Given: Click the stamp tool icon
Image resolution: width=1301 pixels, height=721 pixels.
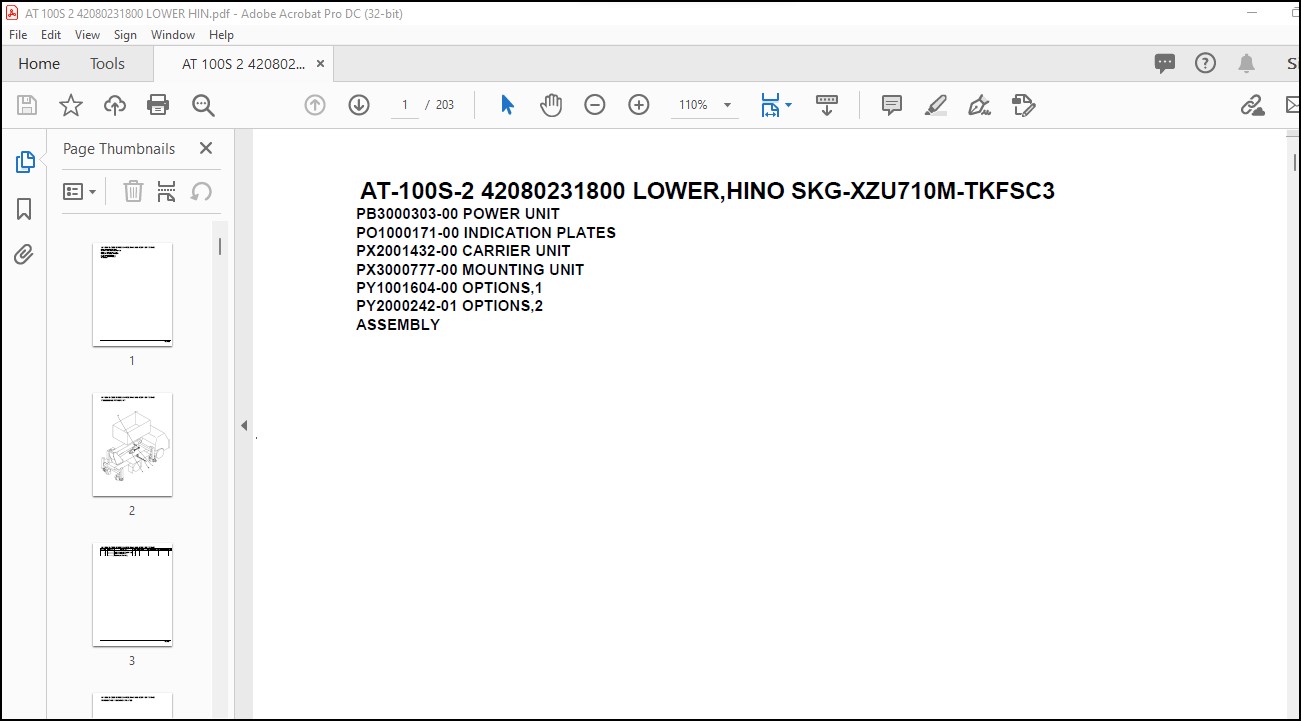Looking at the screenshot, I should point(1023,105).
